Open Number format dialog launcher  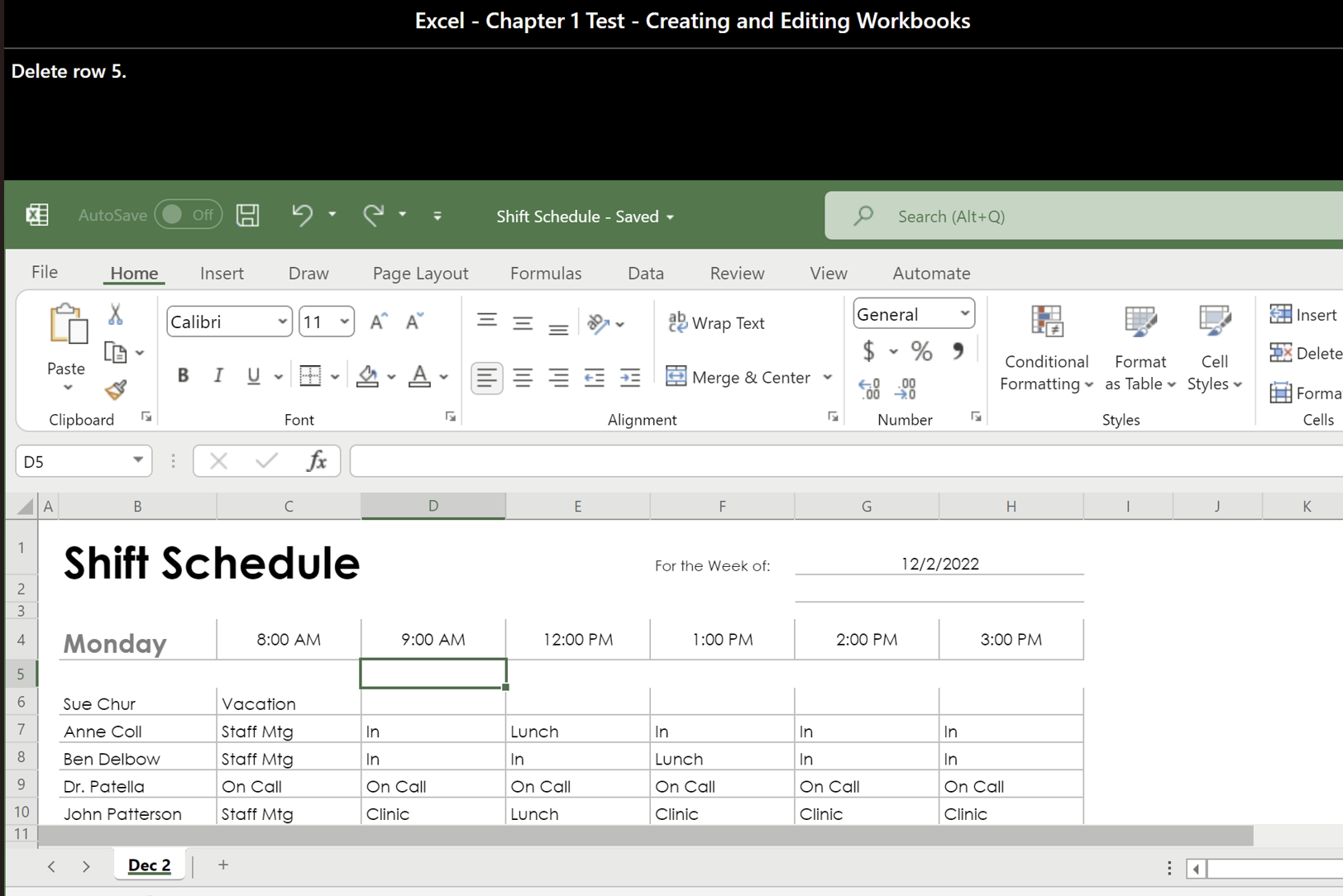pyautogui.click(x=977, y=417)
